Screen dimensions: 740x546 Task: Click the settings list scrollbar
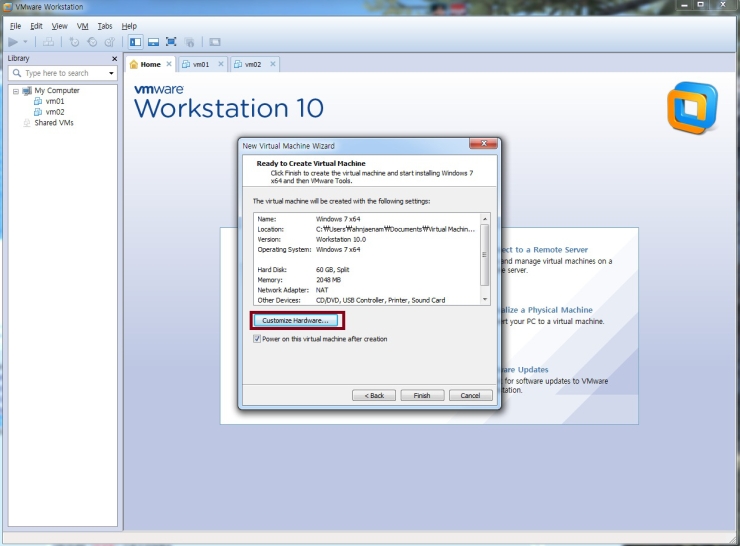[x=485, y=256]
